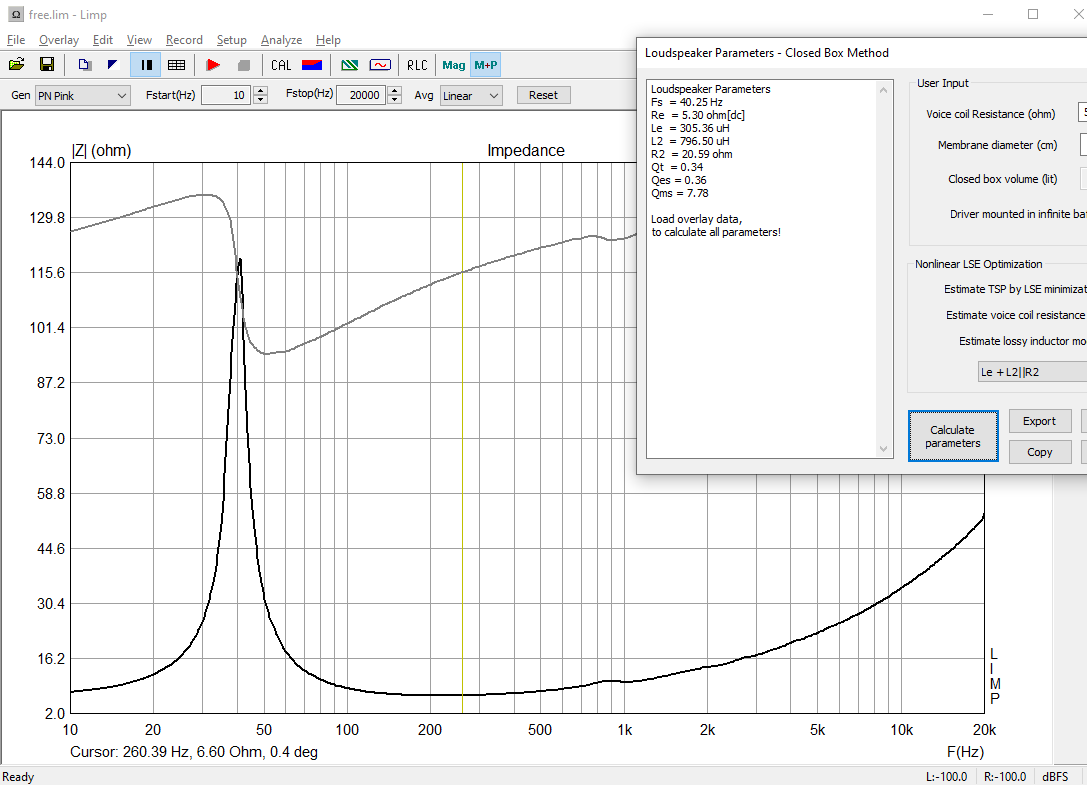1087x785 pixels.
Task: Open the Analyze menu
Action: click(281, 40)
